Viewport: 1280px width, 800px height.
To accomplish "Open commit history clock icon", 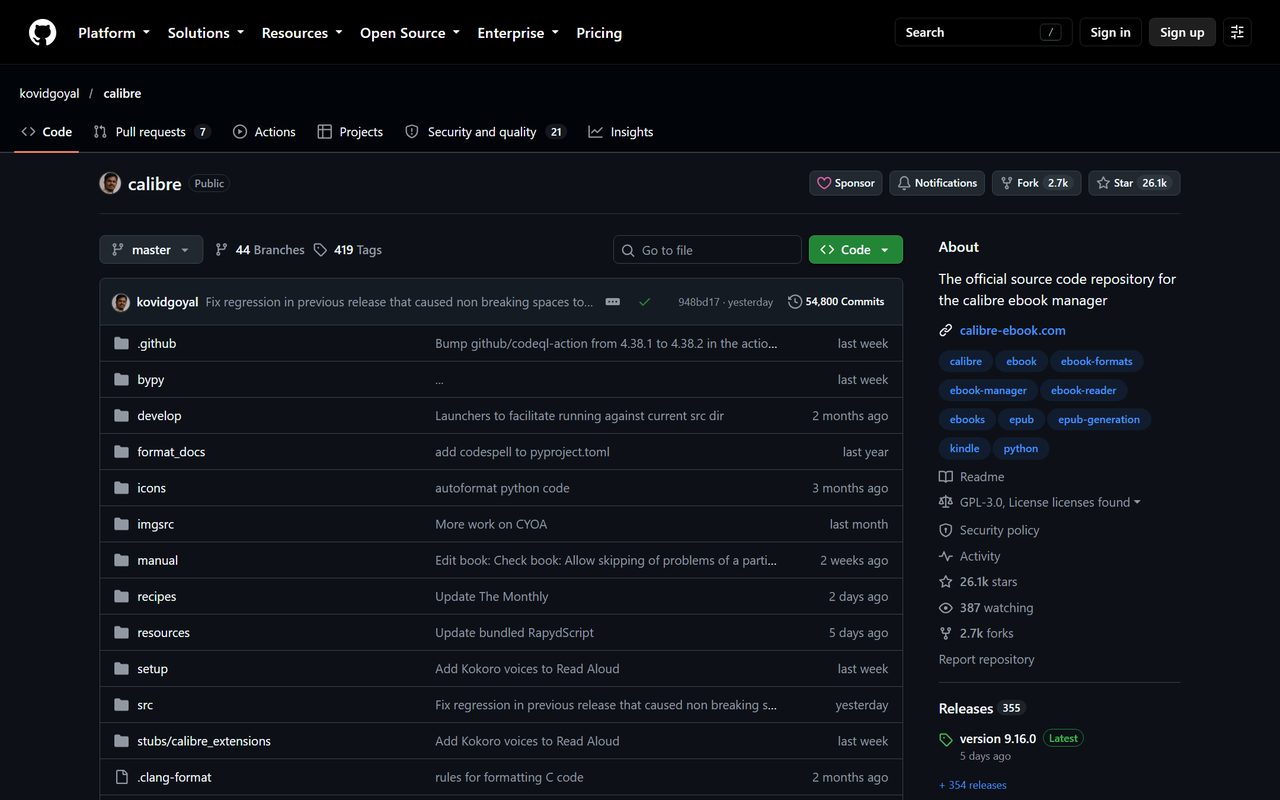I will click(795, 302).
